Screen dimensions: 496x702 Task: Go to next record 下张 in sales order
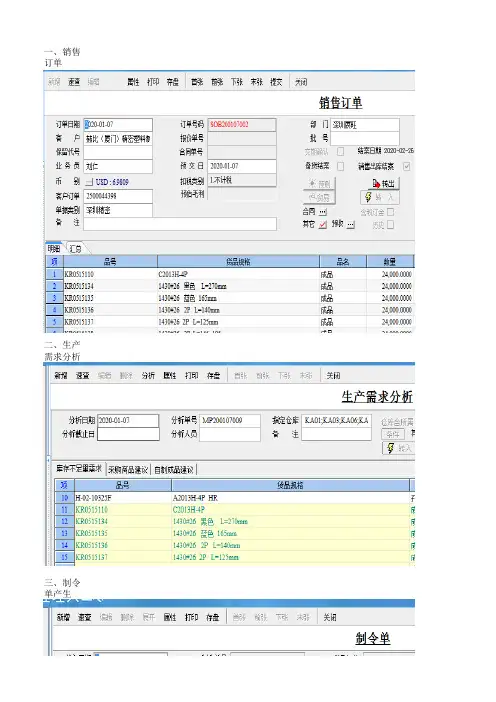[237, 82]
